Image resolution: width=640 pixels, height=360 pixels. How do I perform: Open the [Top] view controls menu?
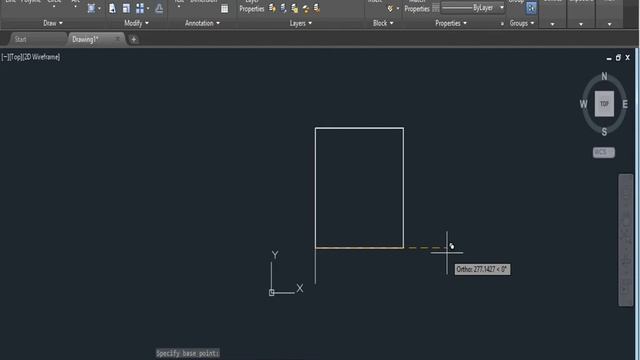15,57
